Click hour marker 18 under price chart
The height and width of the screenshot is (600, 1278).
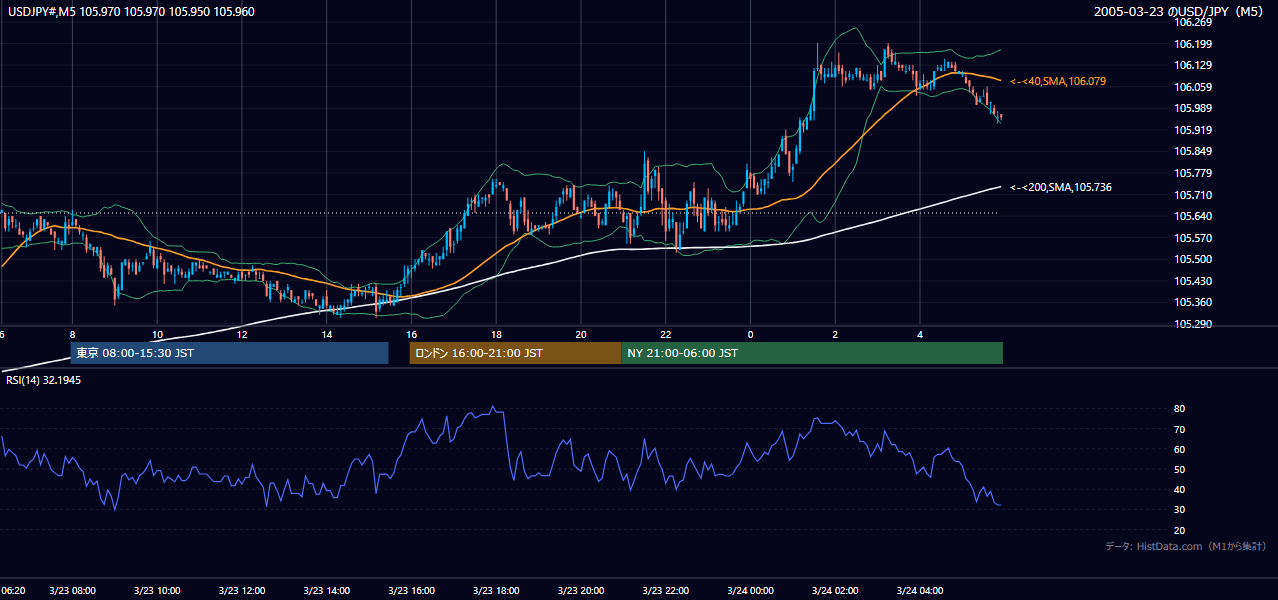(x=496, y=334)
